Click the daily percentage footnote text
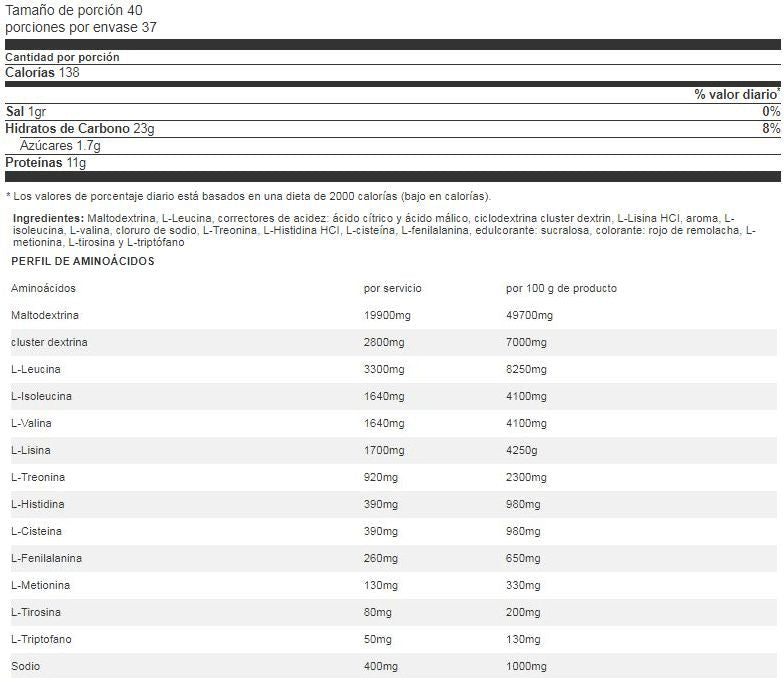The height and width of the screenshot is (678, 784). 248,196
